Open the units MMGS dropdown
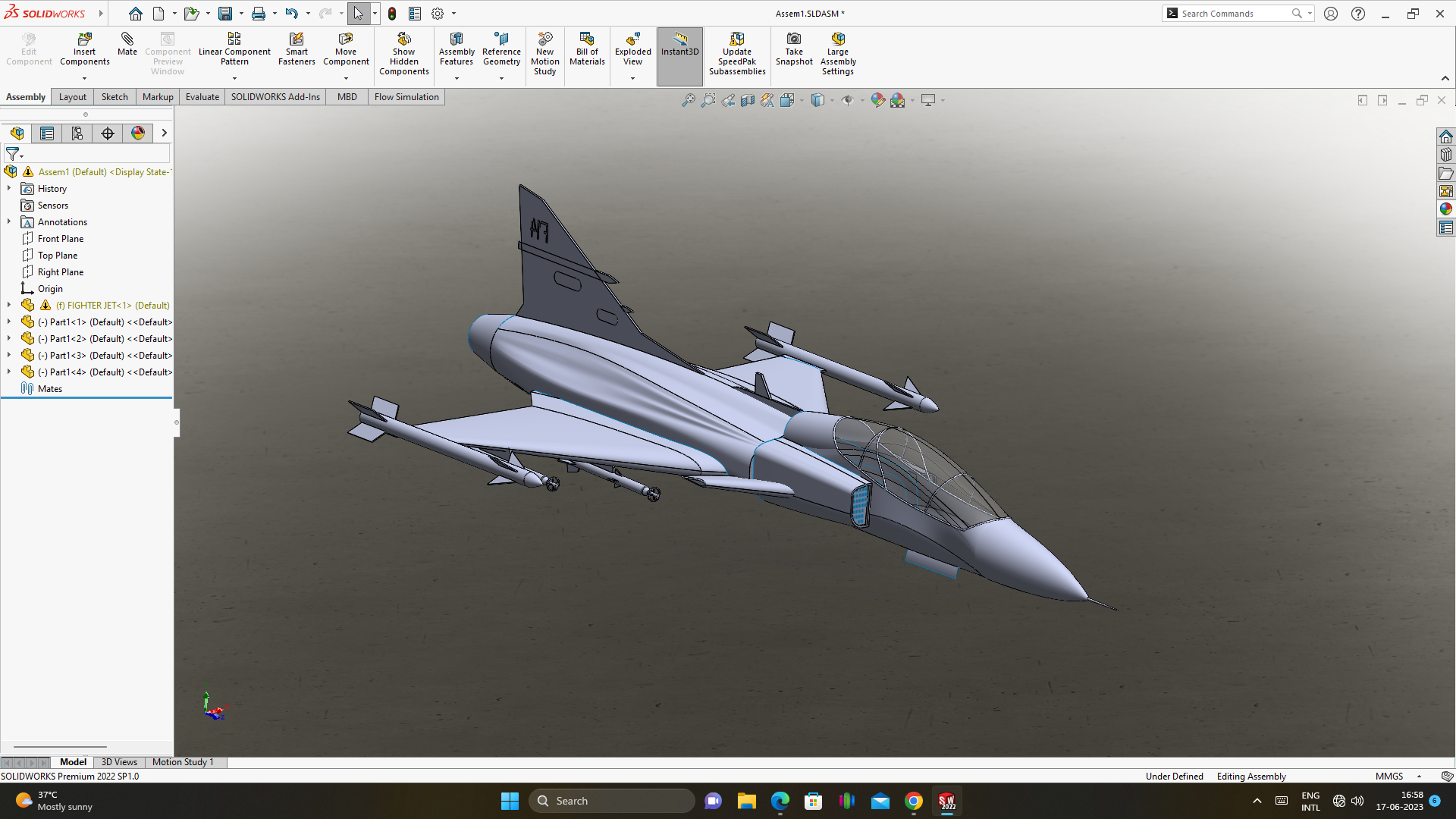 [x=1420, y=777]
